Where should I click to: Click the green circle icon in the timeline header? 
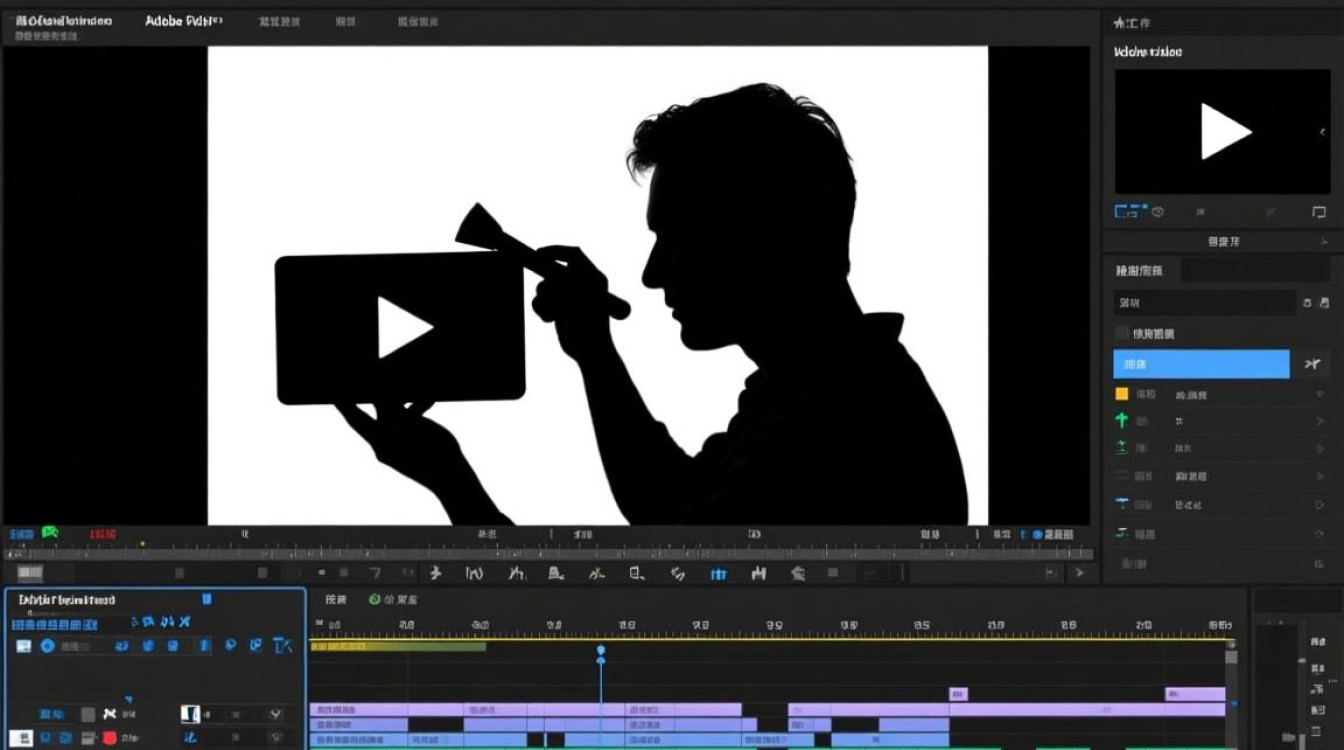(x=375, y=599)
